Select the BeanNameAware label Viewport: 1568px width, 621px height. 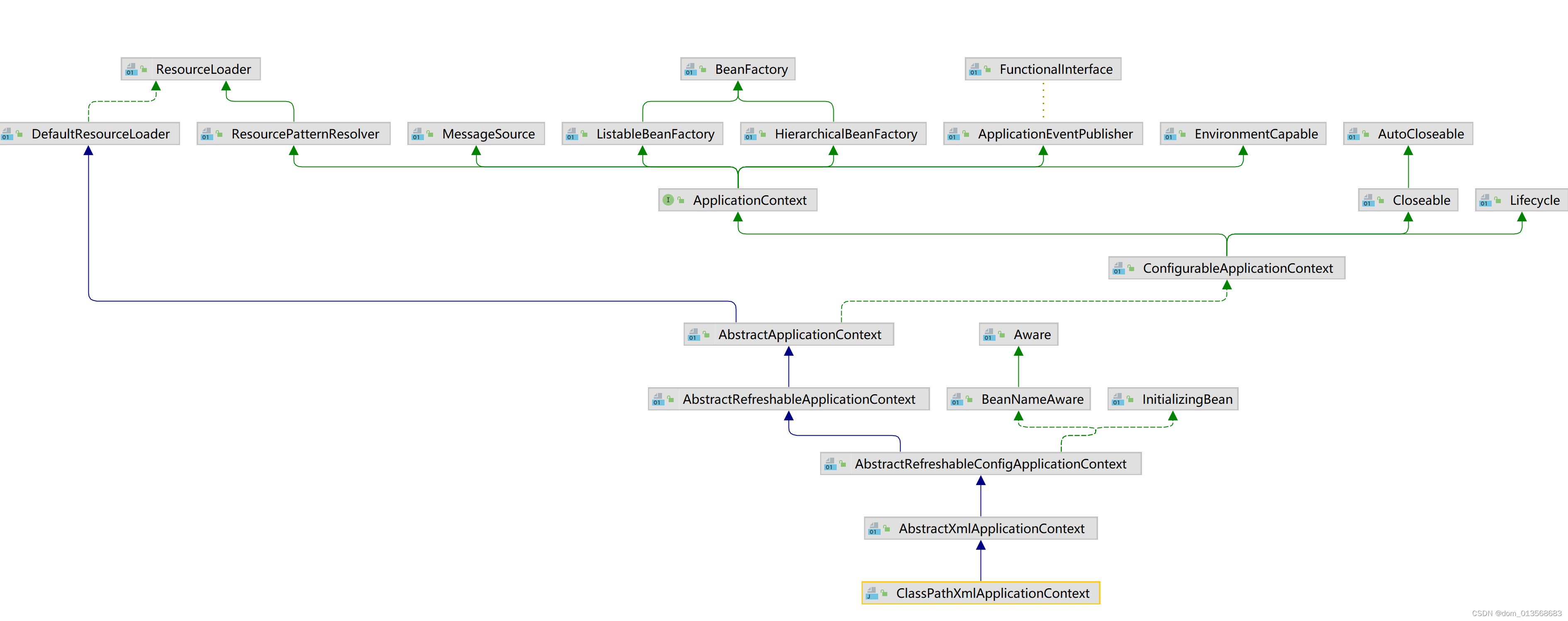coord(1032,399)
